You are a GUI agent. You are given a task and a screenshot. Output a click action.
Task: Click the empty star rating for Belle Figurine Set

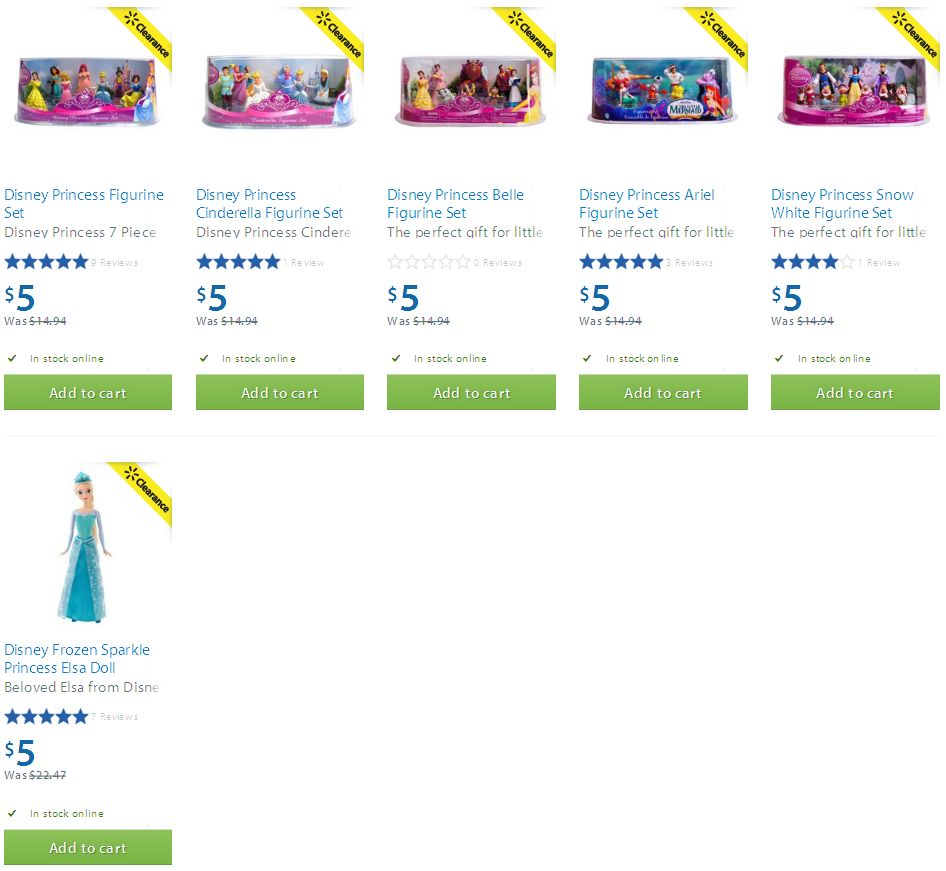pos(429,262)
